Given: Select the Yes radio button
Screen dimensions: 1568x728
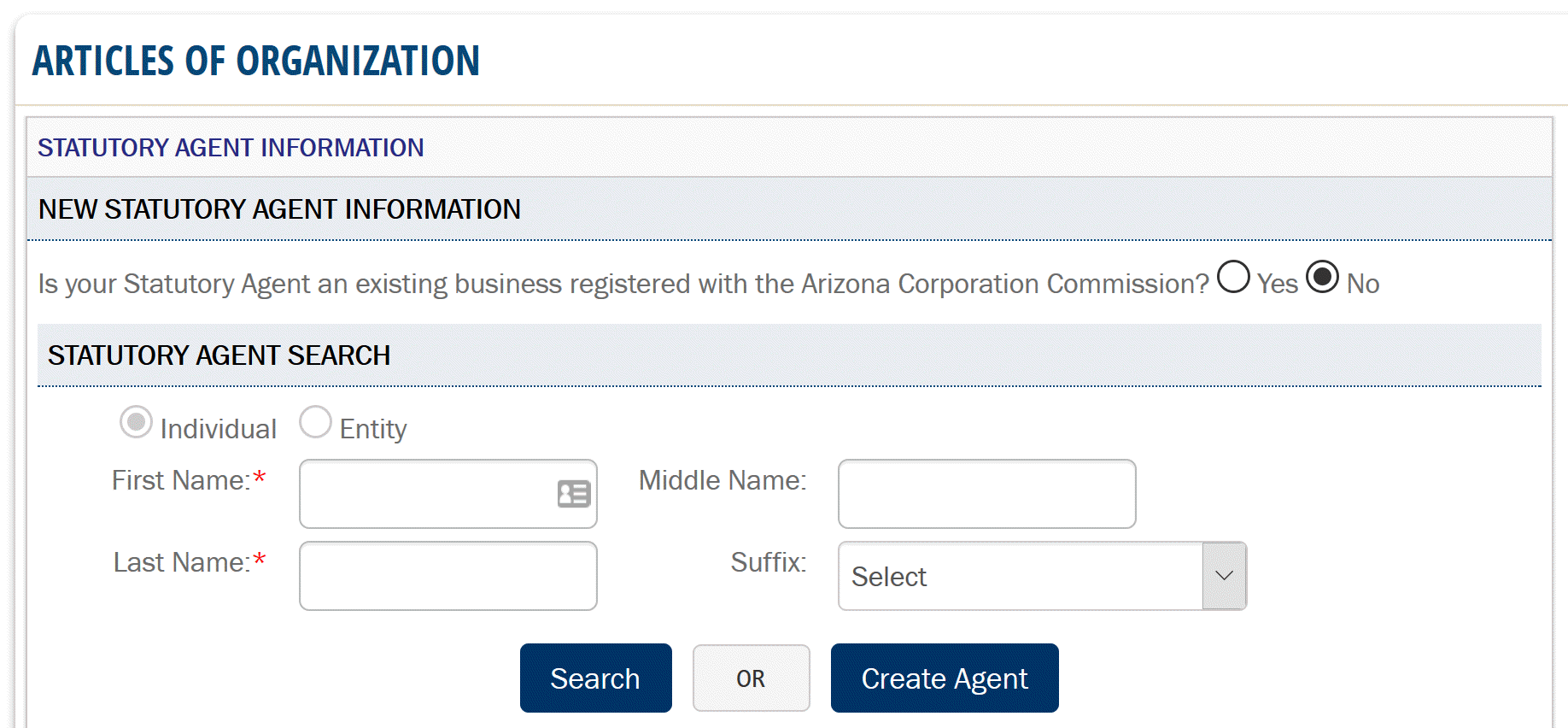Looking at the screenshot, I should pos(1232,277).
